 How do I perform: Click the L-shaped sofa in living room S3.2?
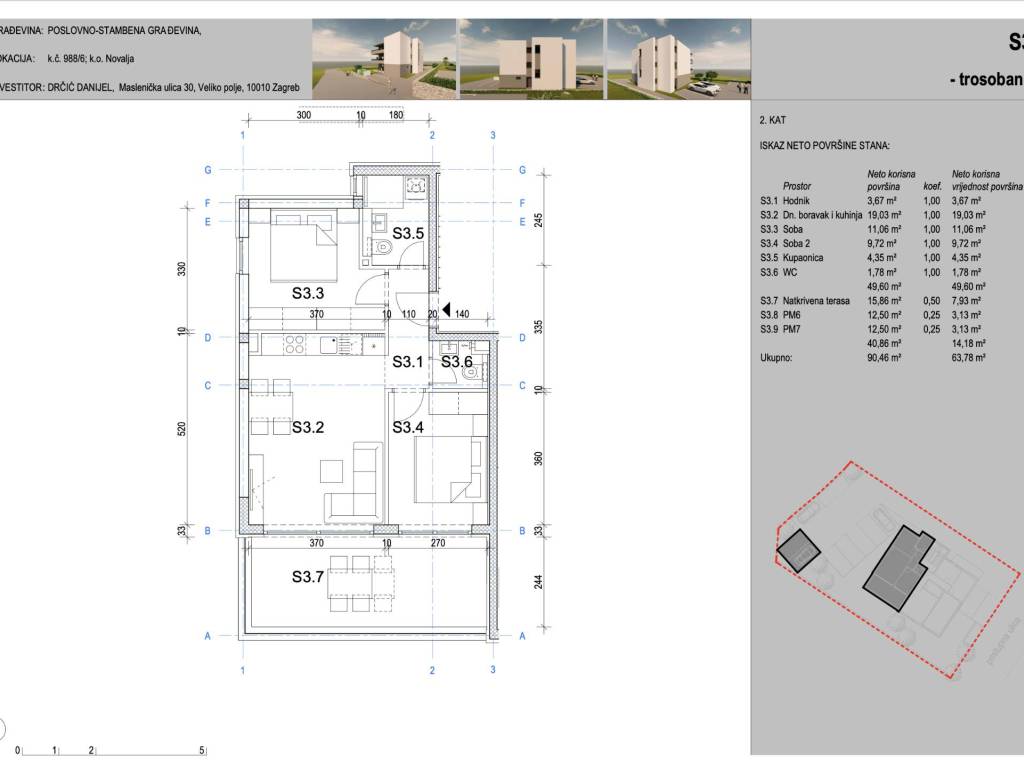coord(355,485)
